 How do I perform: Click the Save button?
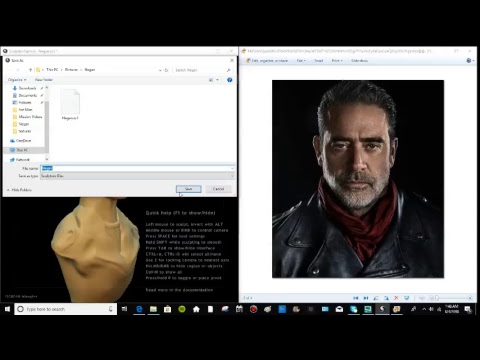[x=189, y=189]
